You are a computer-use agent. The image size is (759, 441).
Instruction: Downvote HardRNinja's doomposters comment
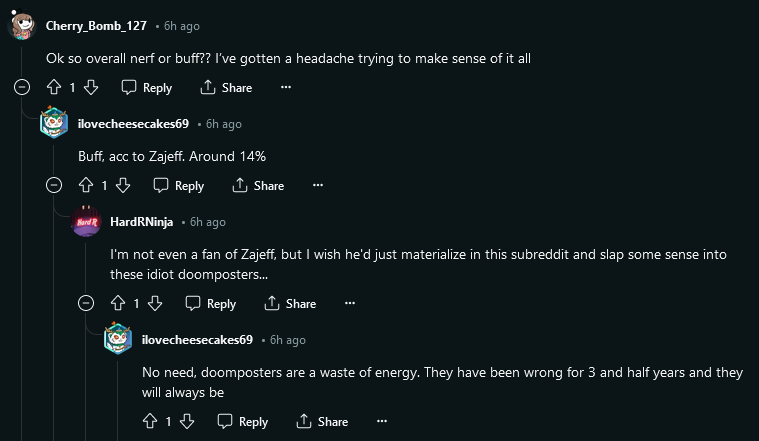point(155,304)
